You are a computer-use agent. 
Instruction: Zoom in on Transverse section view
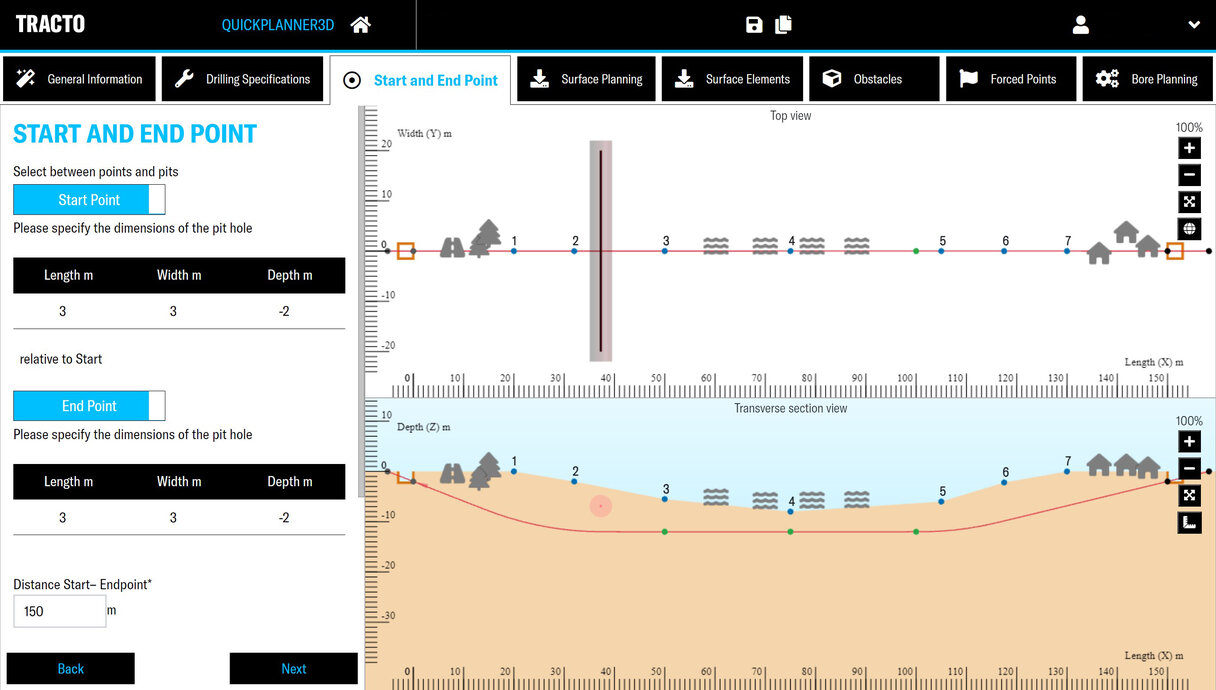coord(1189,442)
